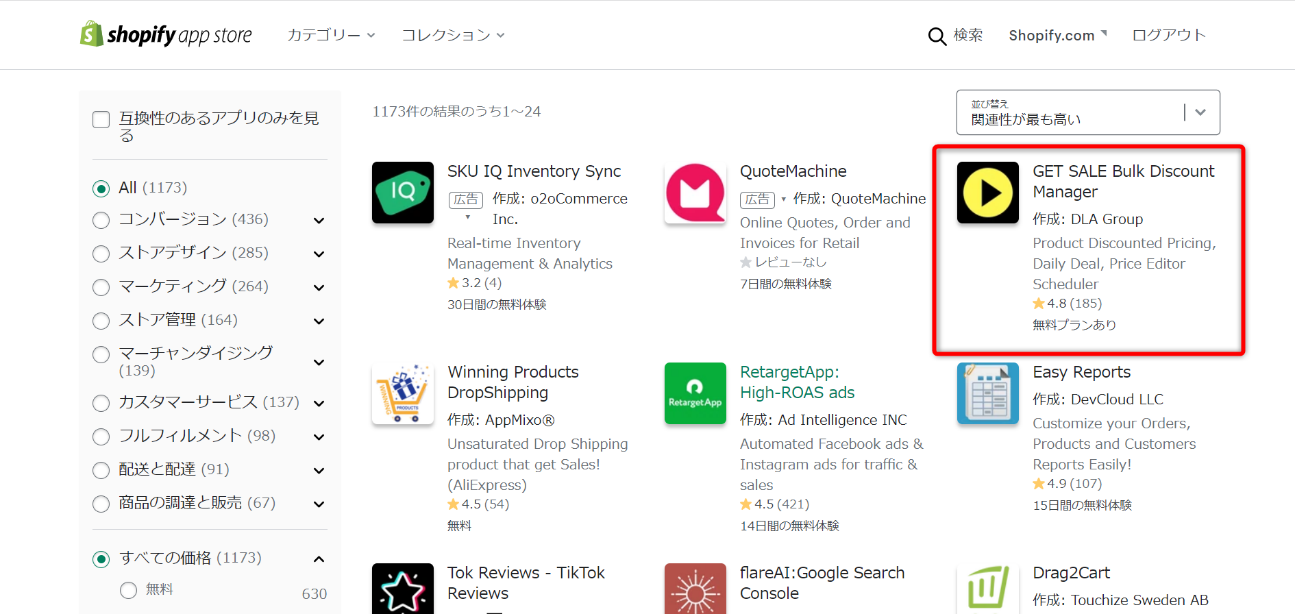Open Winning Products DropShipping title link
This screenshot has width=1295, height=614.
click(x=513, y=382)
